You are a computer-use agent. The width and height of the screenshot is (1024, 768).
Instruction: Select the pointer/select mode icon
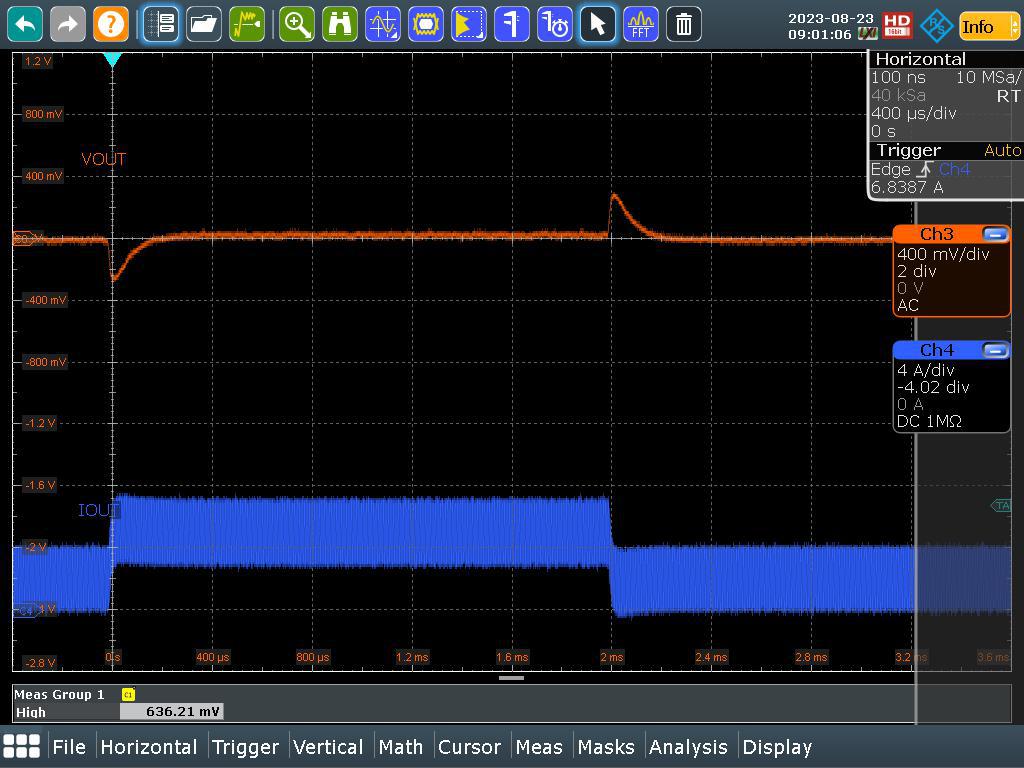(597, 24)
